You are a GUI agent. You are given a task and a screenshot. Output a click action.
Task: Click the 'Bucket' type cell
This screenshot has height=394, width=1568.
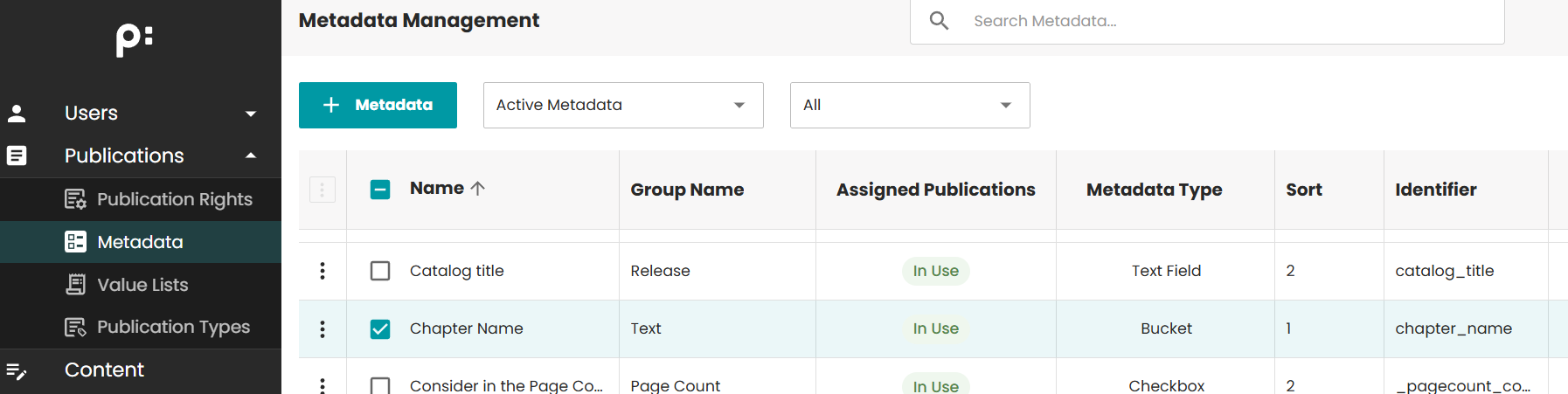(1166, 328)
